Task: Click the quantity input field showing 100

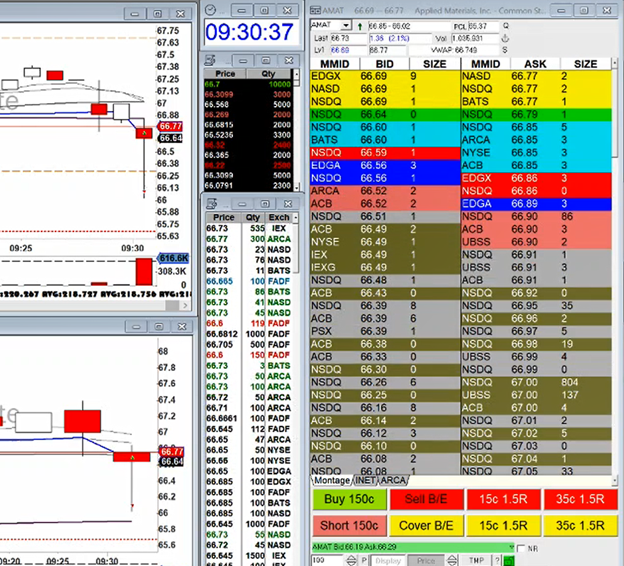Action: tap(324, 561)
